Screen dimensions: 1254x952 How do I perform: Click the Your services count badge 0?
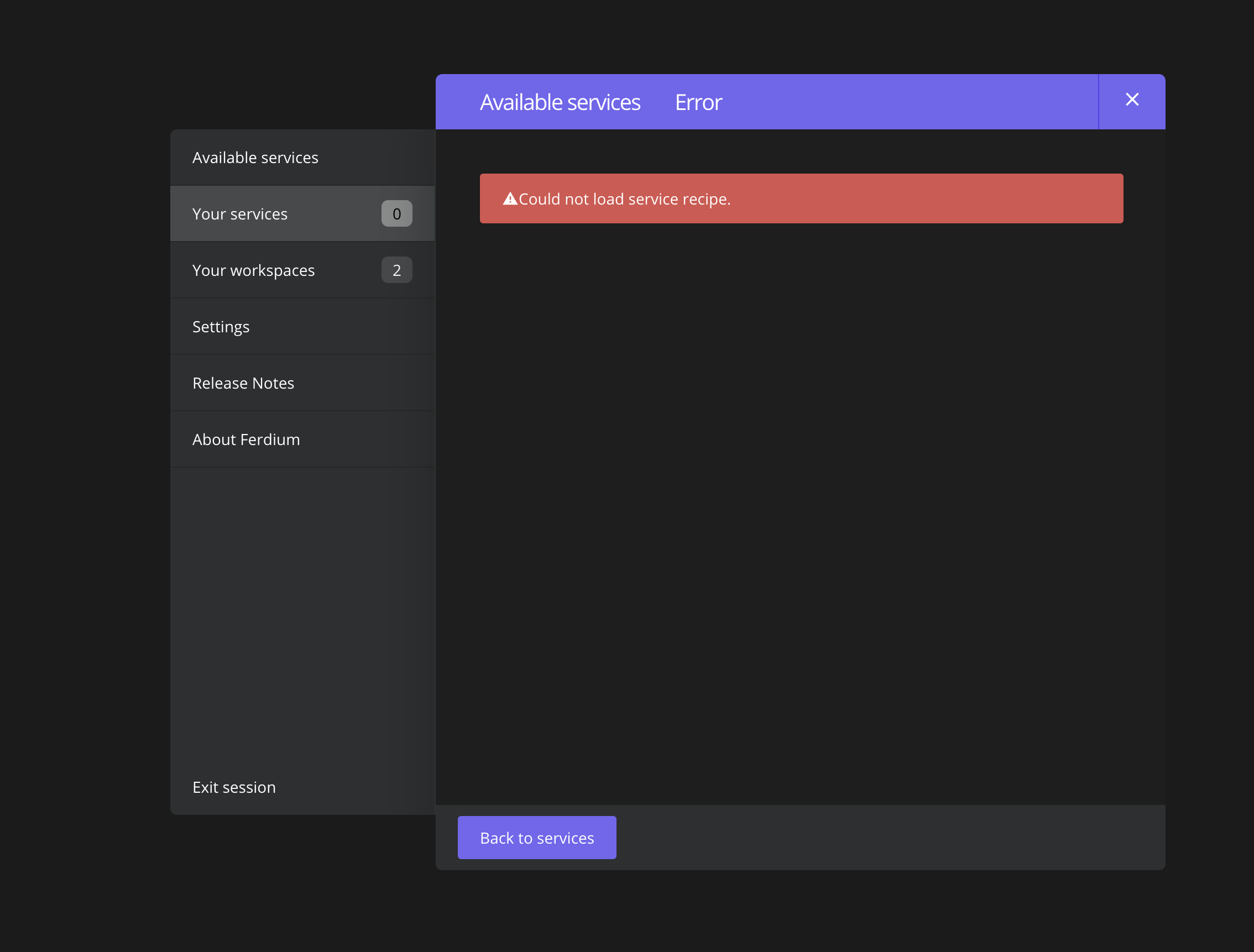coord(397,214)
